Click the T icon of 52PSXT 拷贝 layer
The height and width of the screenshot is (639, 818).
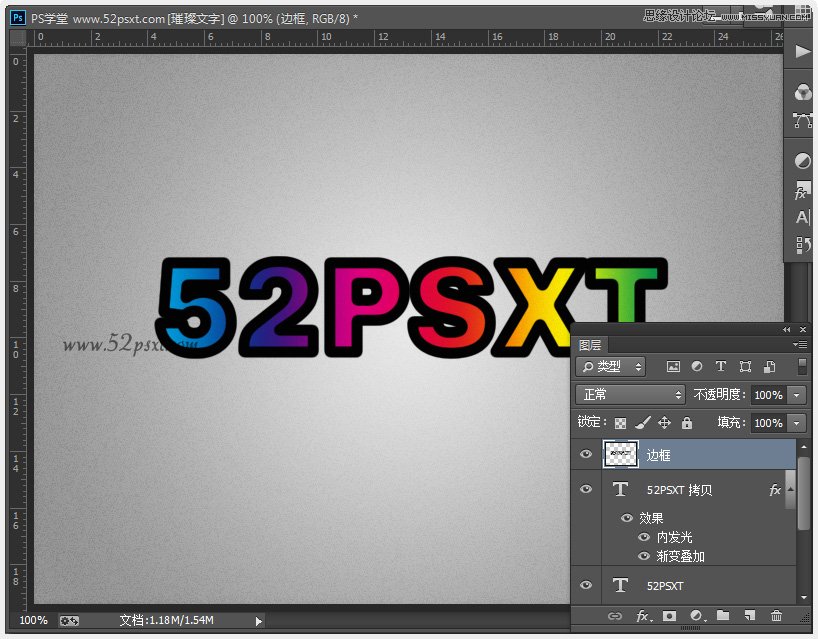(x=620, y=489)
